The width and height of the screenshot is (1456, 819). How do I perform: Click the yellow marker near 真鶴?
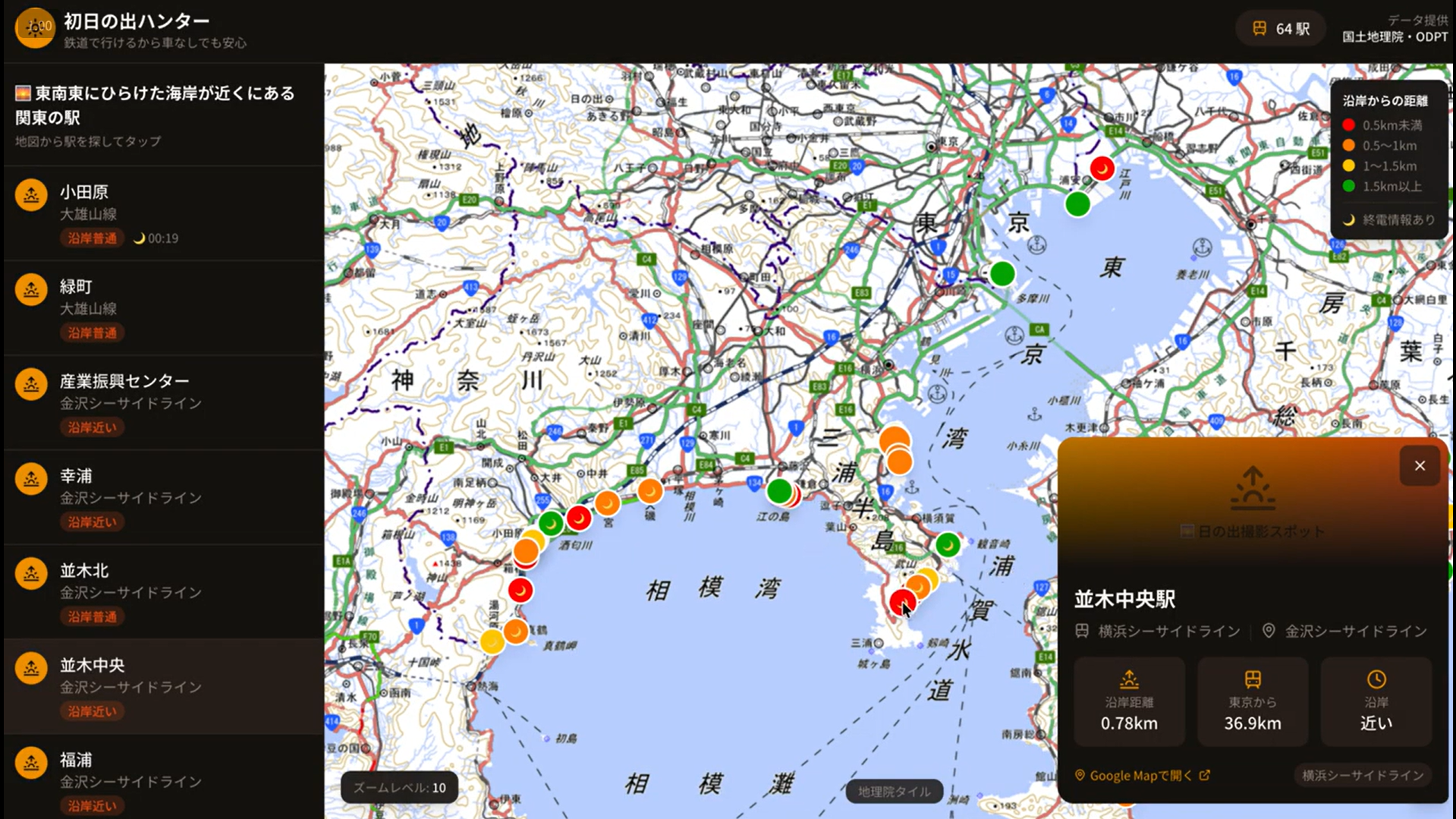(492, 641)
